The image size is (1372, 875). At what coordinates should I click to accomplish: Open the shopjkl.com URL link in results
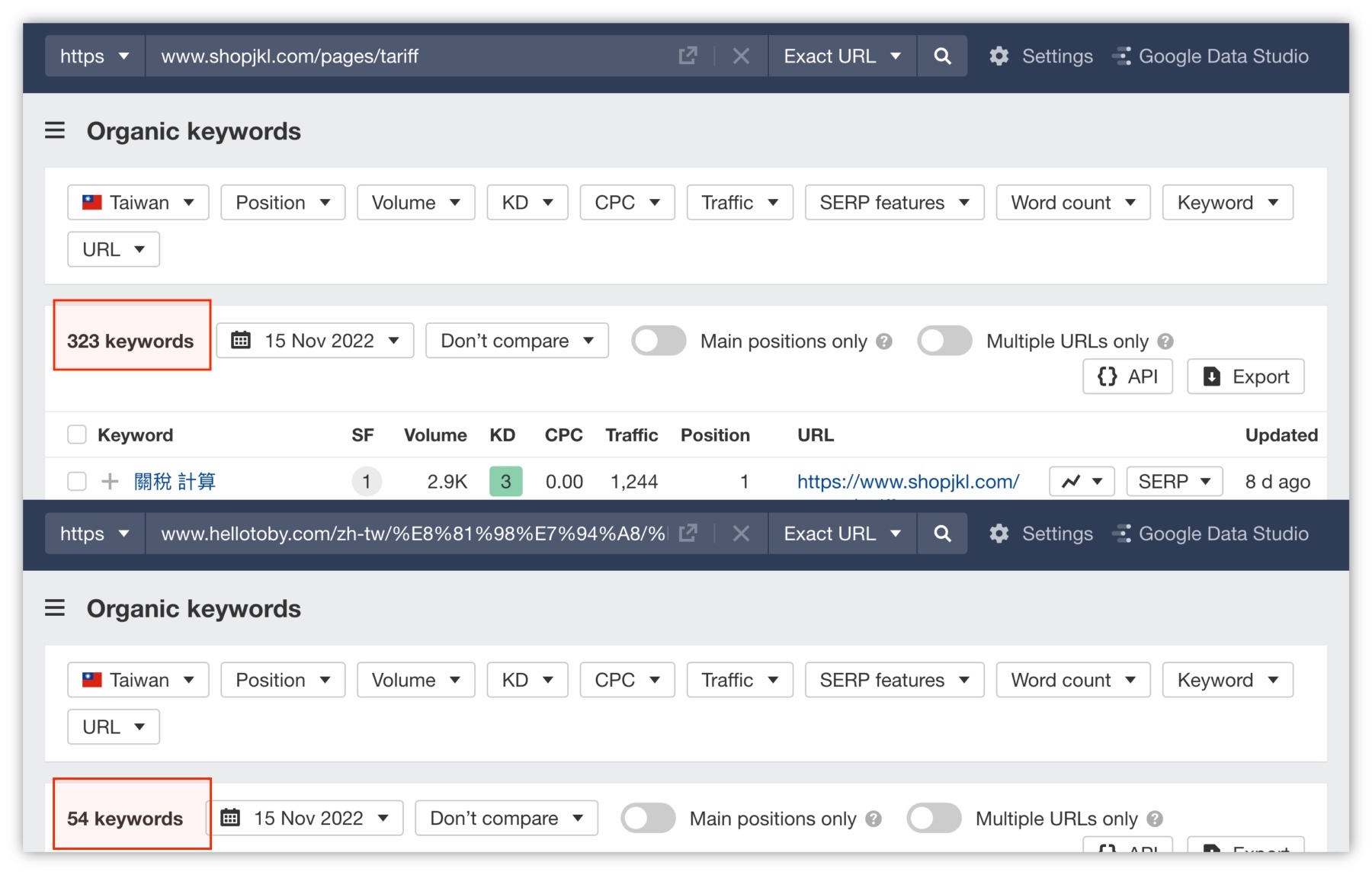908,482
